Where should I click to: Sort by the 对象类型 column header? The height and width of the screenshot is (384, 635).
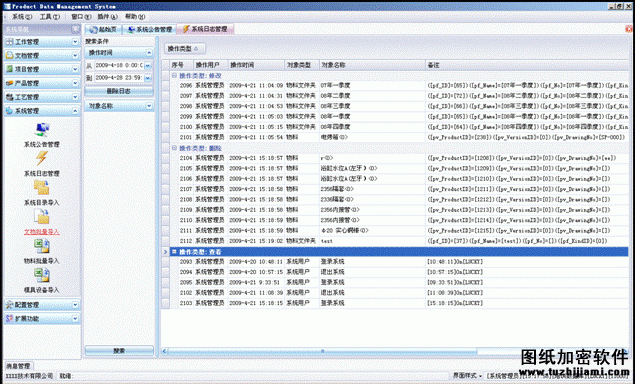pyautogui.click(x=302, y=65)
